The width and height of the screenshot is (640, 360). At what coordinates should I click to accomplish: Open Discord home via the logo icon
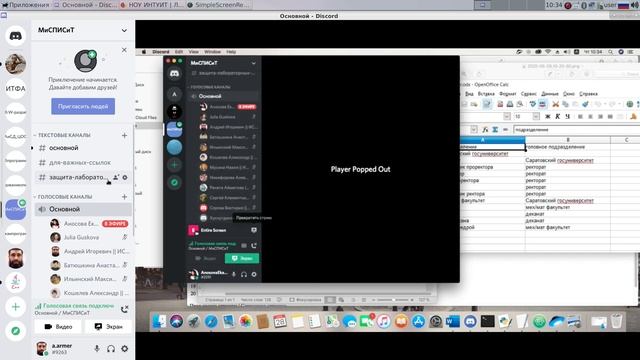pos(16,36)
